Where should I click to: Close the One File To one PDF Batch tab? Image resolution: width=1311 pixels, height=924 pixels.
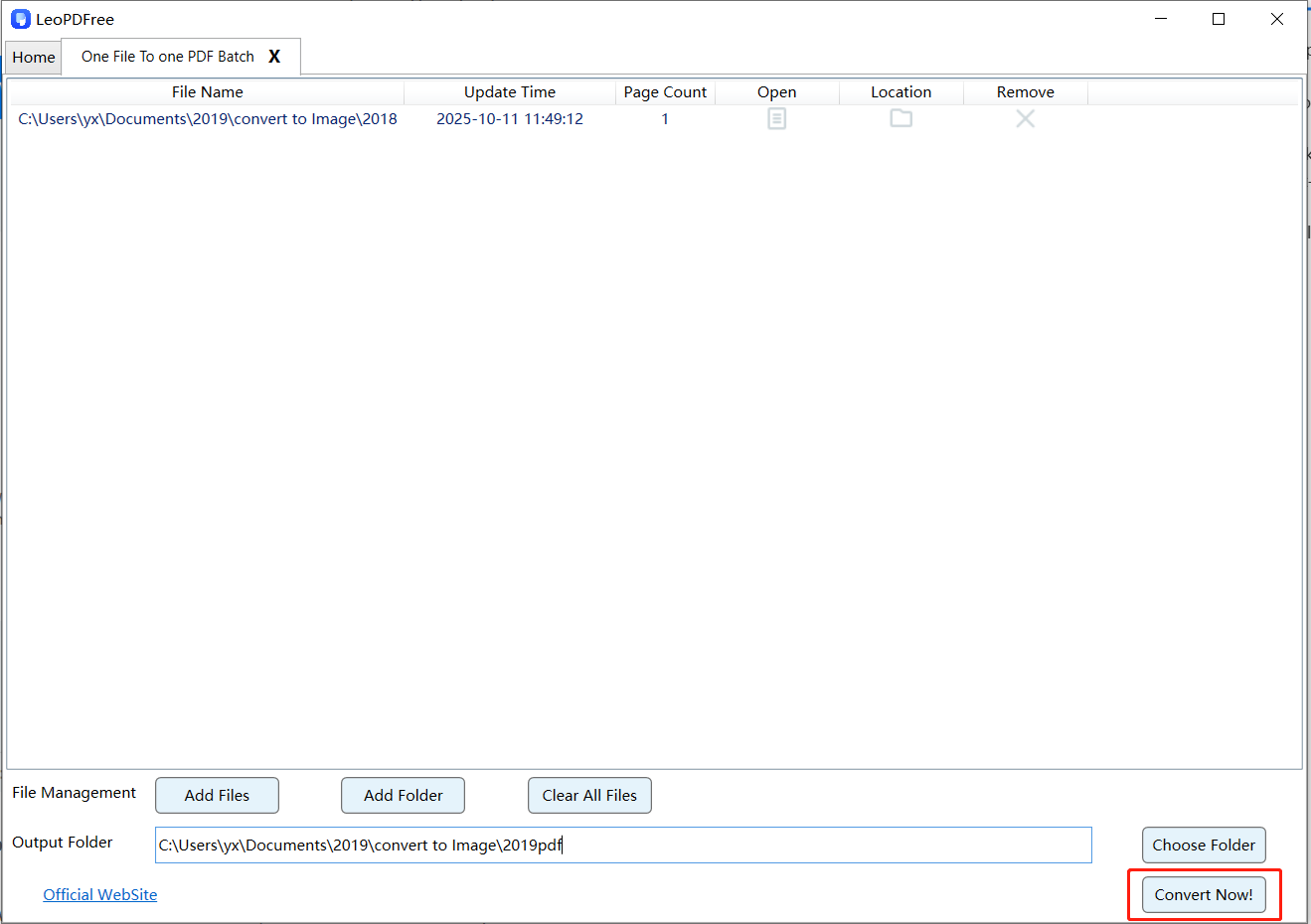[274, 57]
